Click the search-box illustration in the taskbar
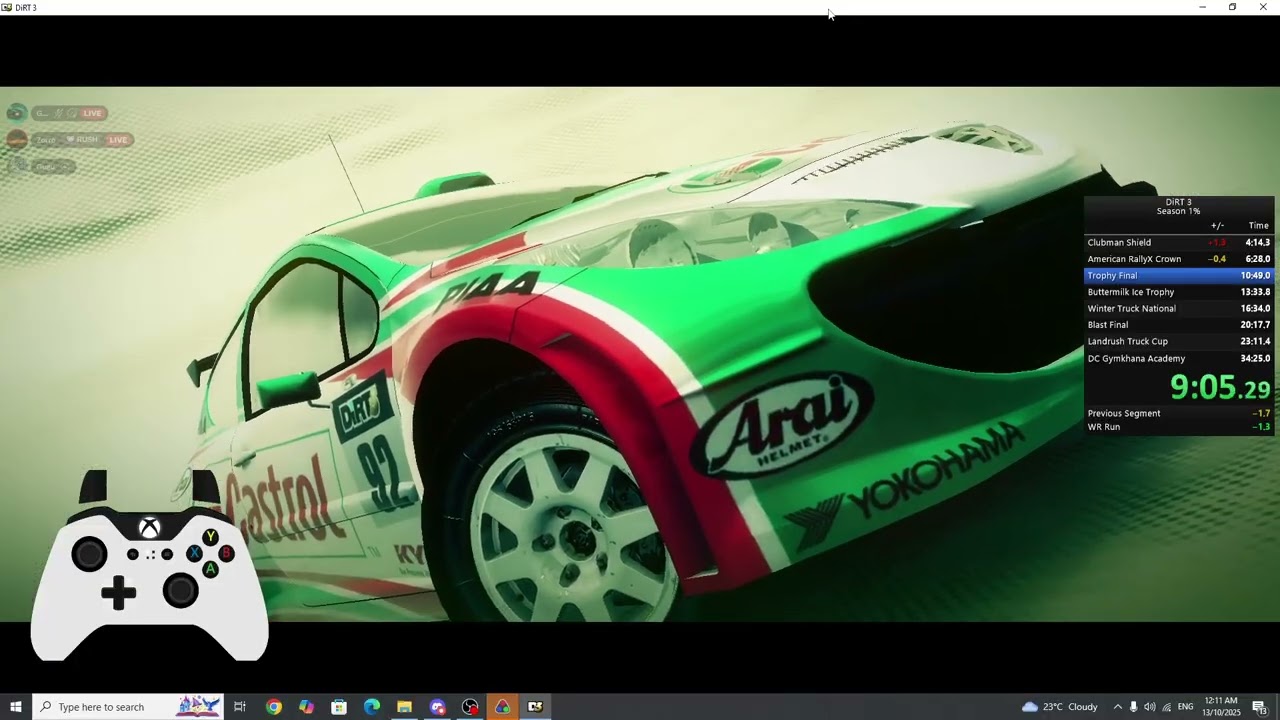Screen dimensions: 1280x720 198,706
